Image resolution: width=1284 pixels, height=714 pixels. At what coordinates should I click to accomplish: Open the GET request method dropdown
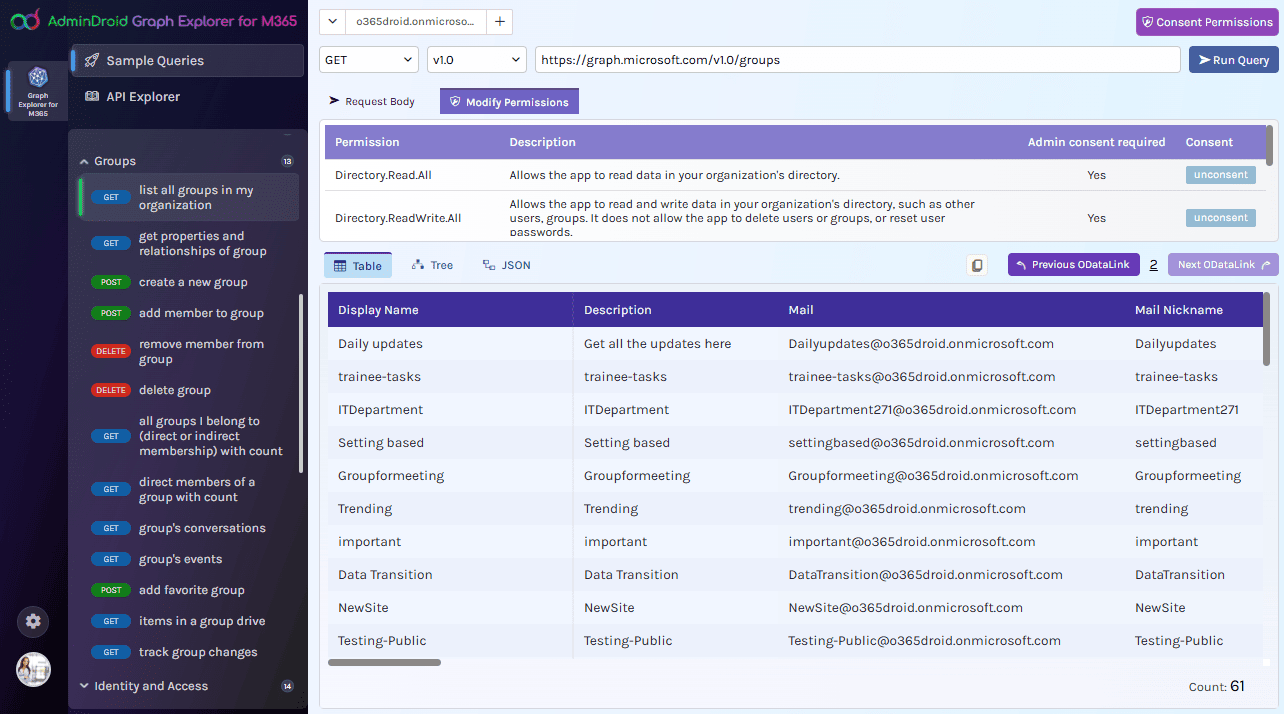tap(368, 60)
